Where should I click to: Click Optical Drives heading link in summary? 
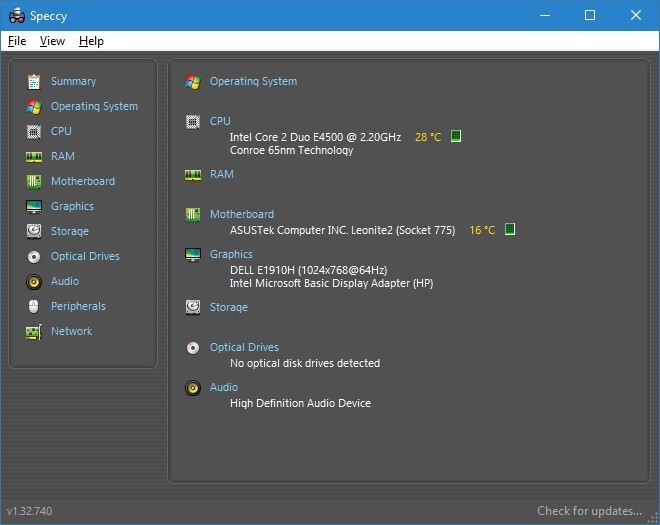(244, 347)
